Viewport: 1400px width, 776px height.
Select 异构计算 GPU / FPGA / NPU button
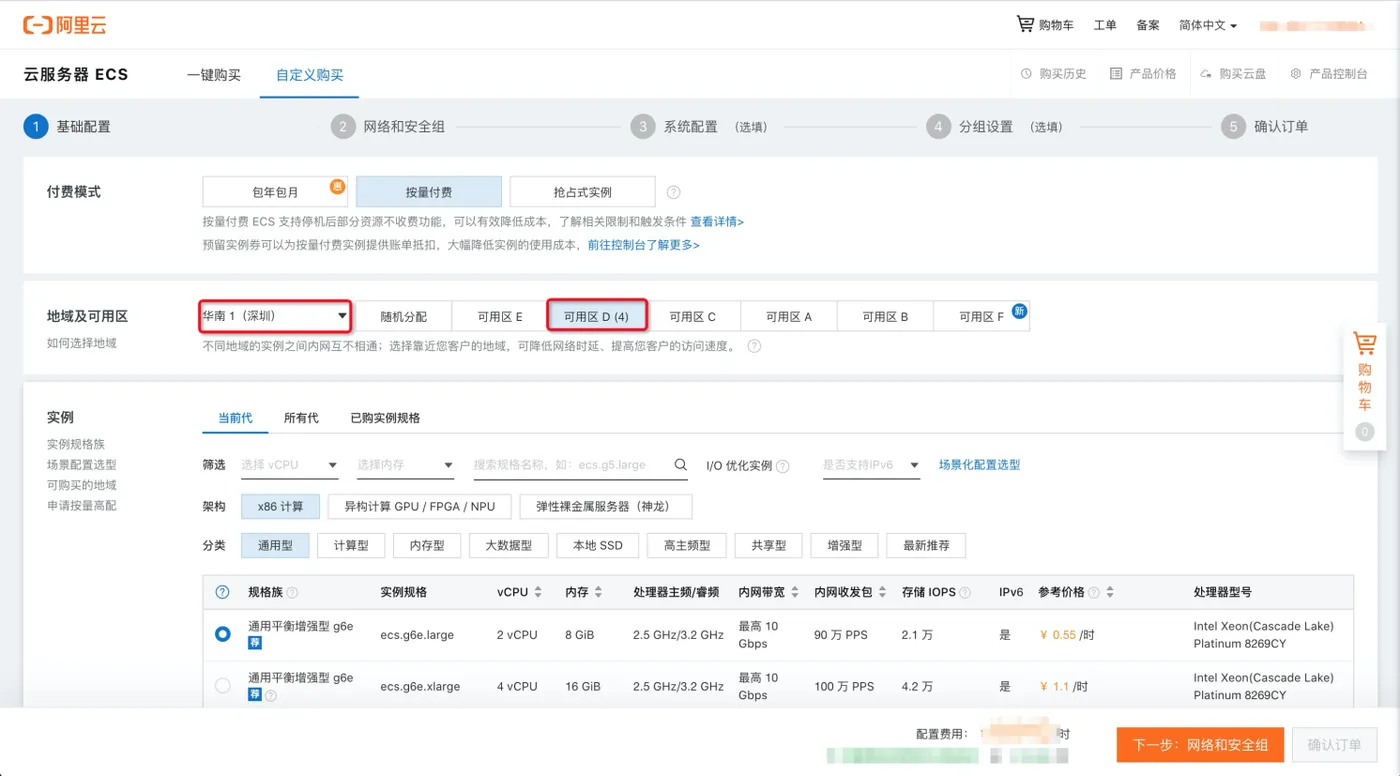point(420,506)
